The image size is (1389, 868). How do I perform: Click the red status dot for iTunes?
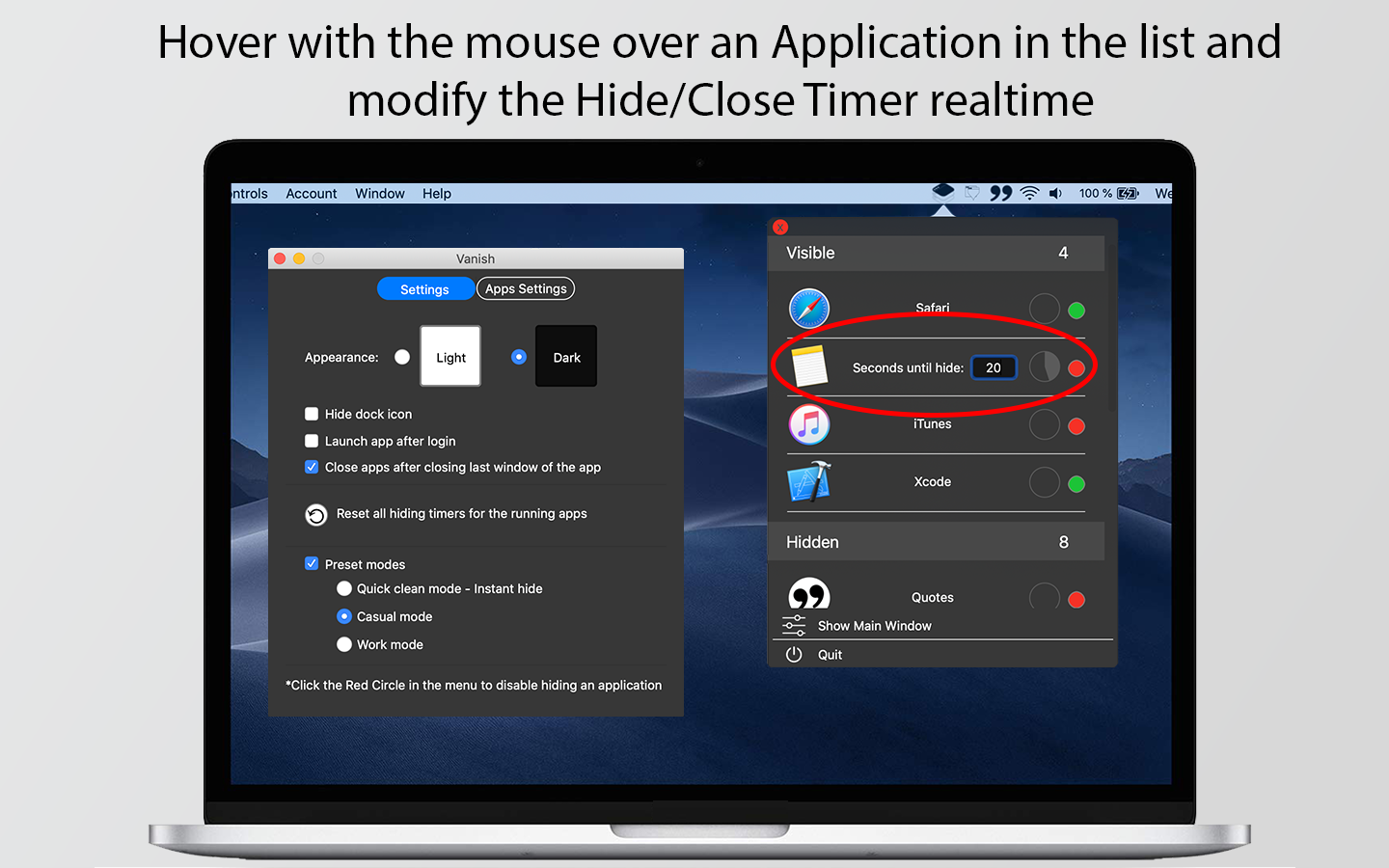pyautogui.click(x=1076, y=426)
